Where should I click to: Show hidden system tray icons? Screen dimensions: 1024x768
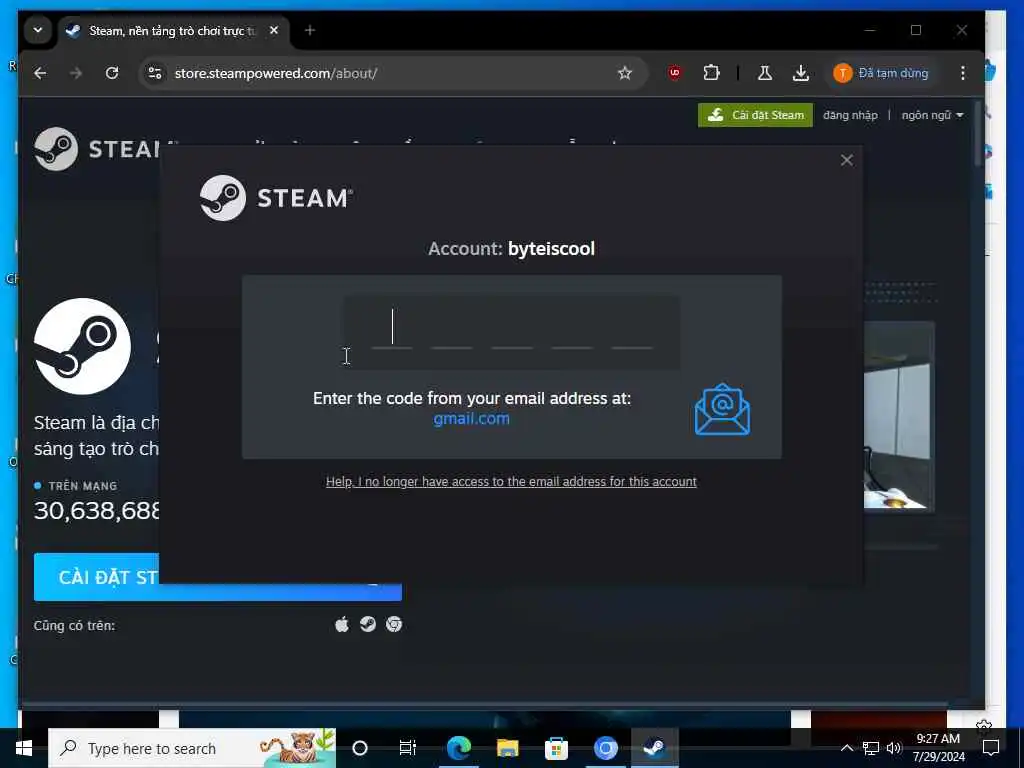click(846, 748)
